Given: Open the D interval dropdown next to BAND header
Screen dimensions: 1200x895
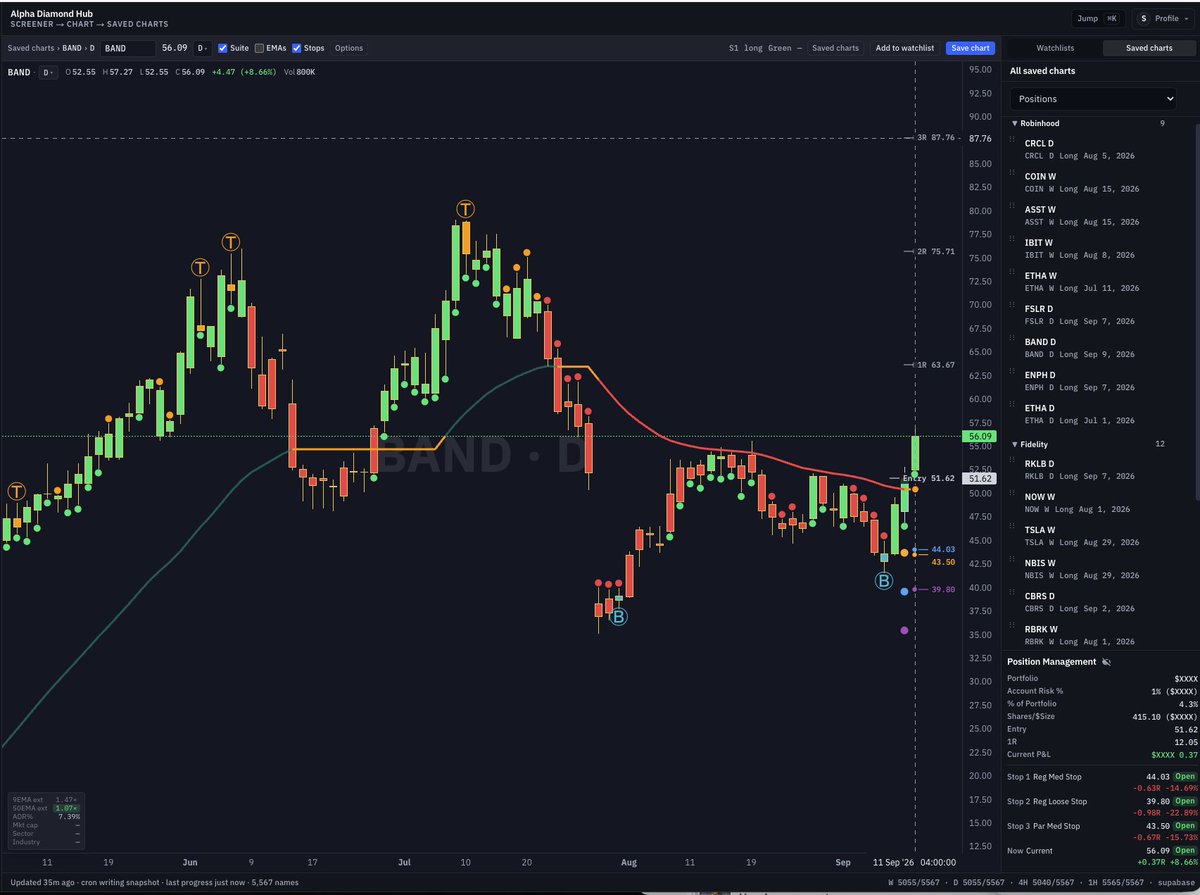Looking at the screenshot, I should pos(47,72).
